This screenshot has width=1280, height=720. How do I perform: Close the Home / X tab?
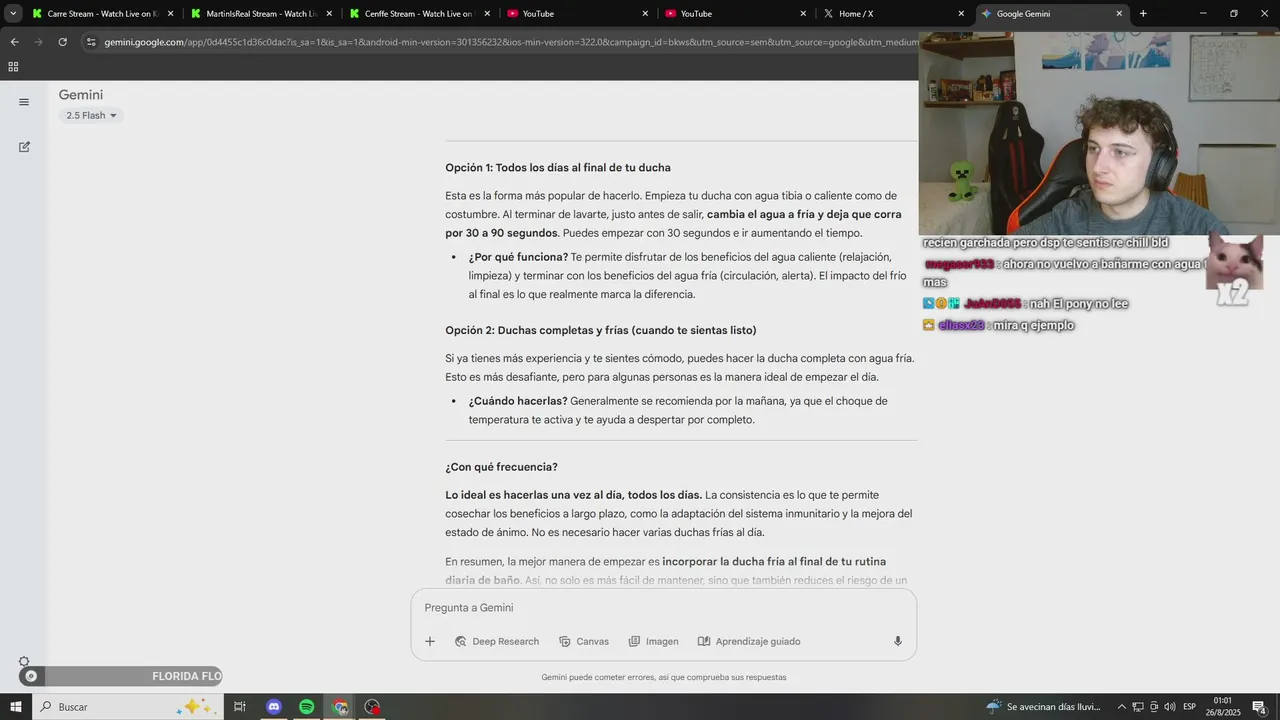click(961, 14)
